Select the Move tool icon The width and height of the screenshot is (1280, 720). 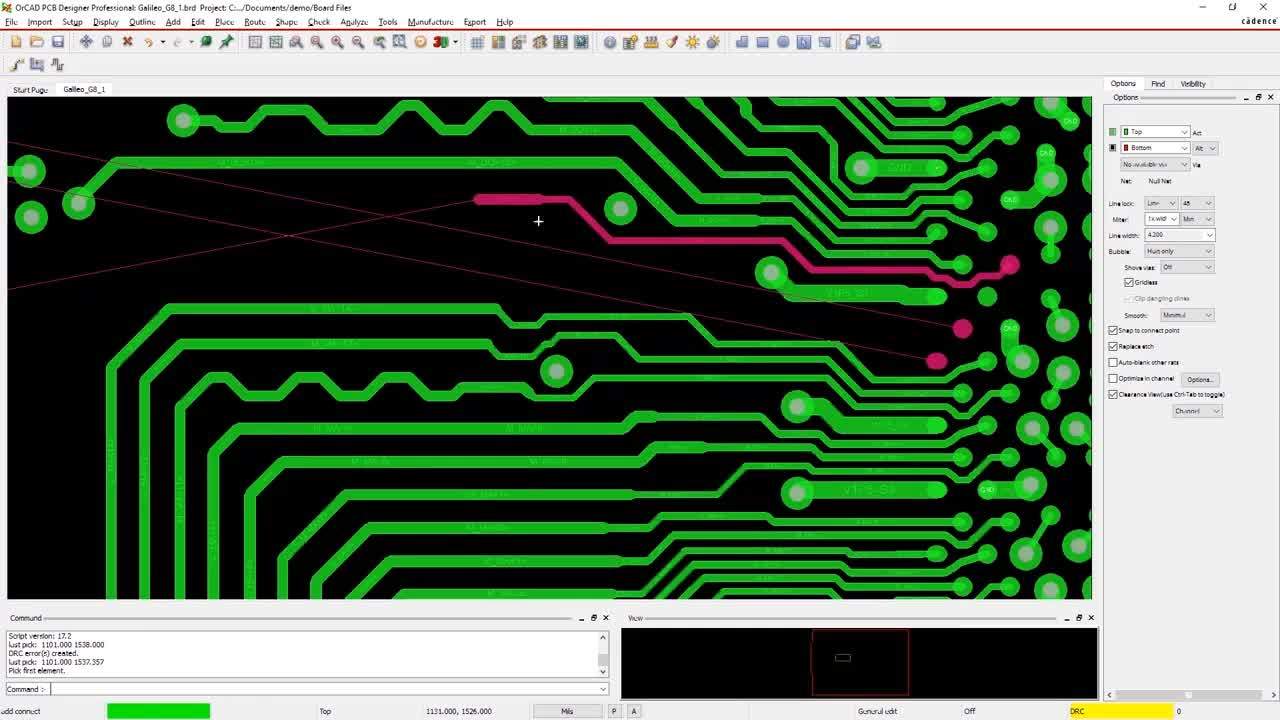86,42
